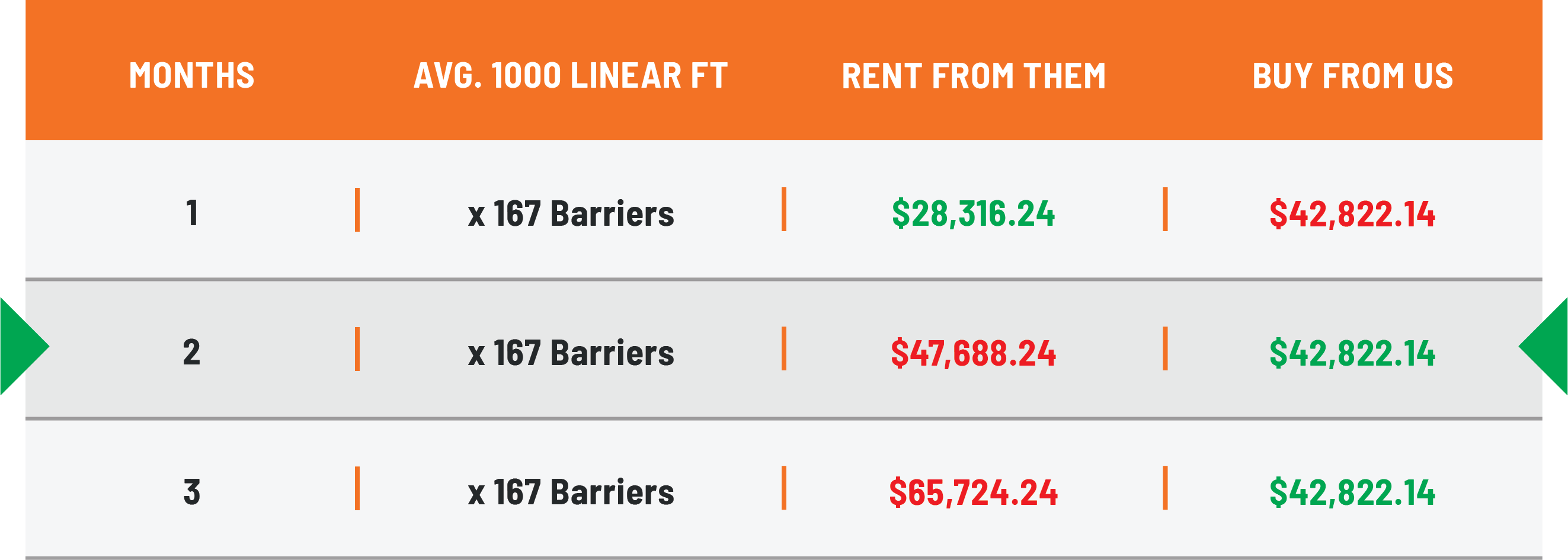Screen dimensions: 1568x560
Task: Click orange divider after month 1 cell
Action: pyautogui.click(x=357, y=209)
